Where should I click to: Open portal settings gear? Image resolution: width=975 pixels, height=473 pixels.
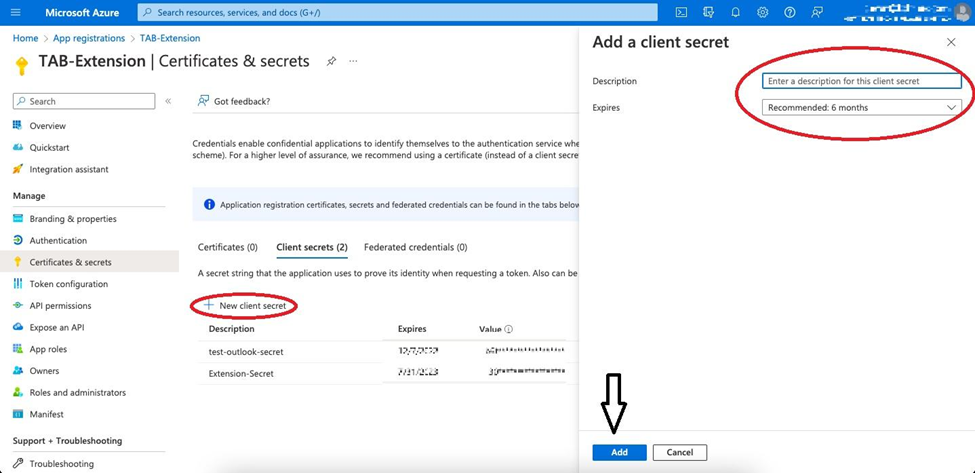(x=762, y=12)
